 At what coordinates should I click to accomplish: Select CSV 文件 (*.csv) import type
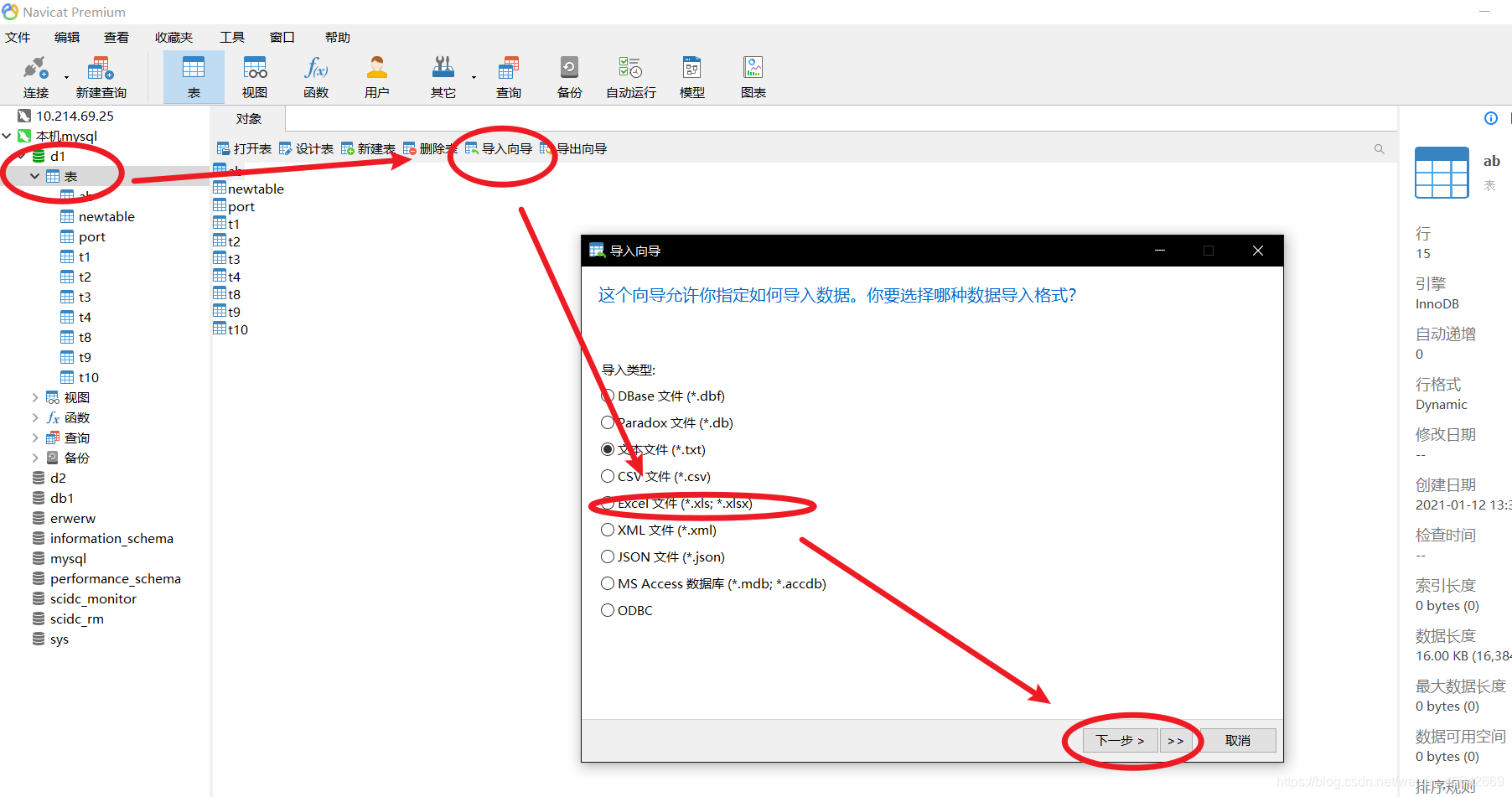[655, 476]
